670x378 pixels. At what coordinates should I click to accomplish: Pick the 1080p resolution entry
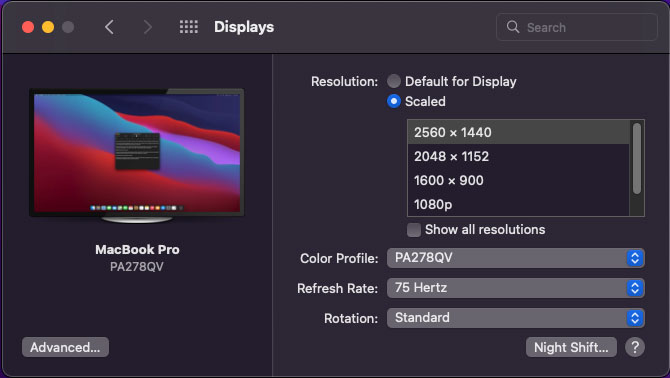tap(518, 204)
